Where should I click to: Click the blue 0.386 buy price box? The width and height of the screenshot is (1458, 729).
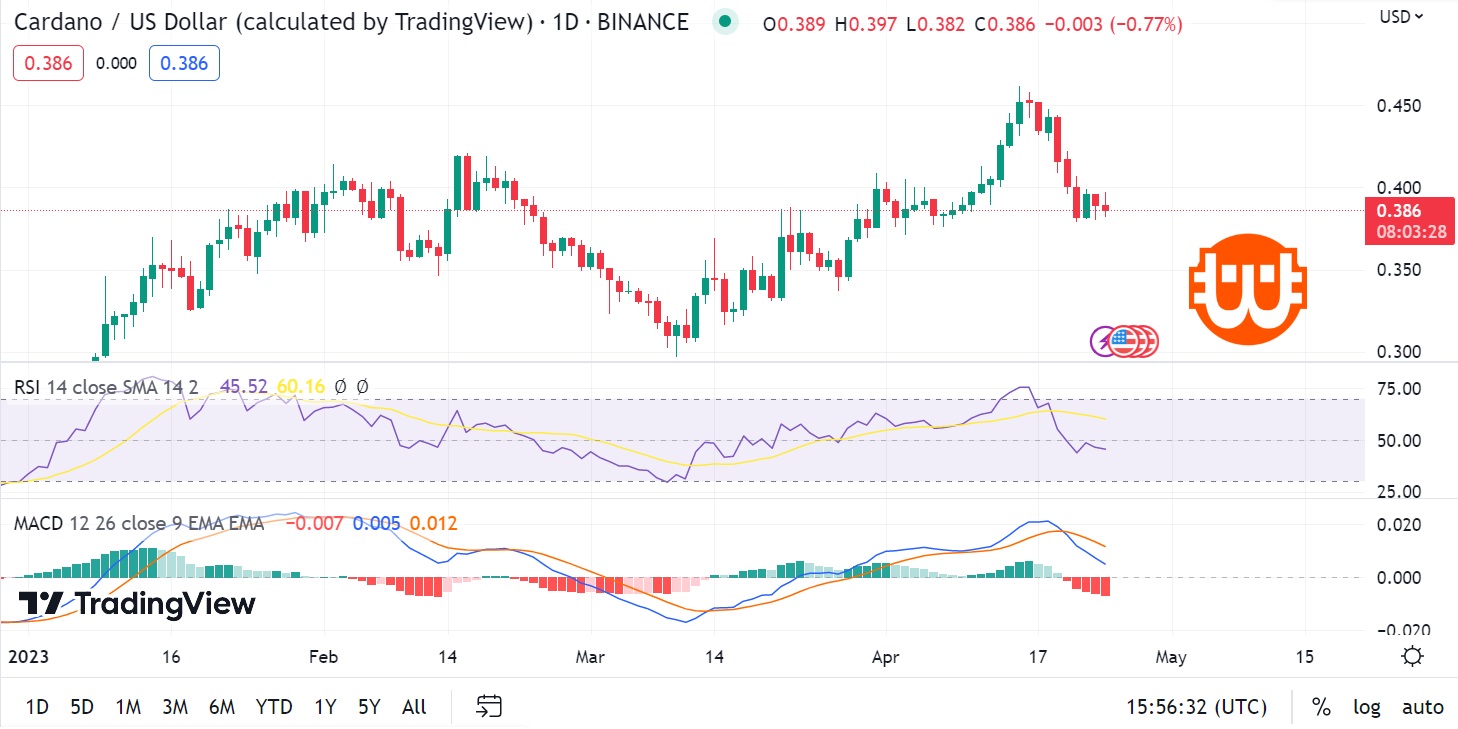[184, 63]
